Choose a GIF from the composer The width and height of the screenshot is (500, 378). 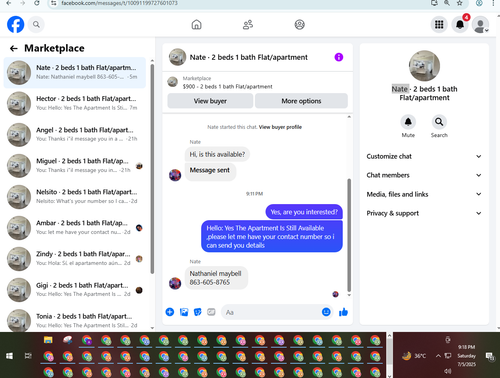click(x=211, y=312)
